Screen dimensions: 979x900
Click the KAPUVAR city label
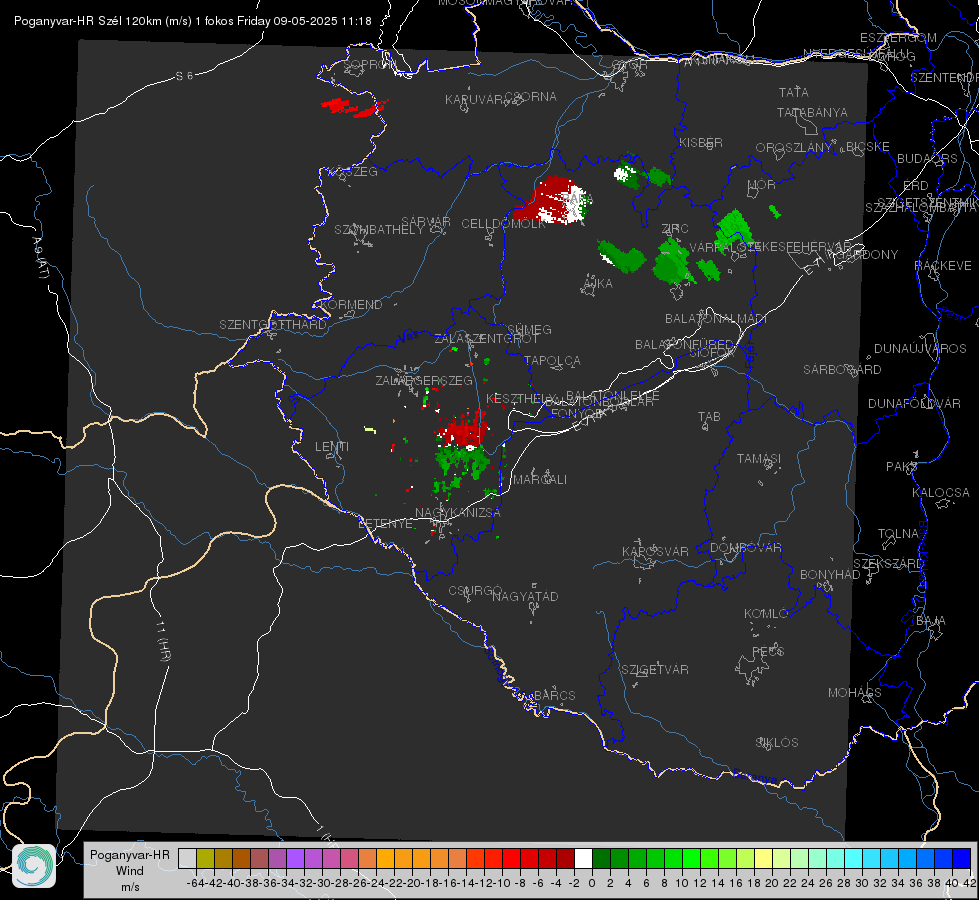point(474,99)
